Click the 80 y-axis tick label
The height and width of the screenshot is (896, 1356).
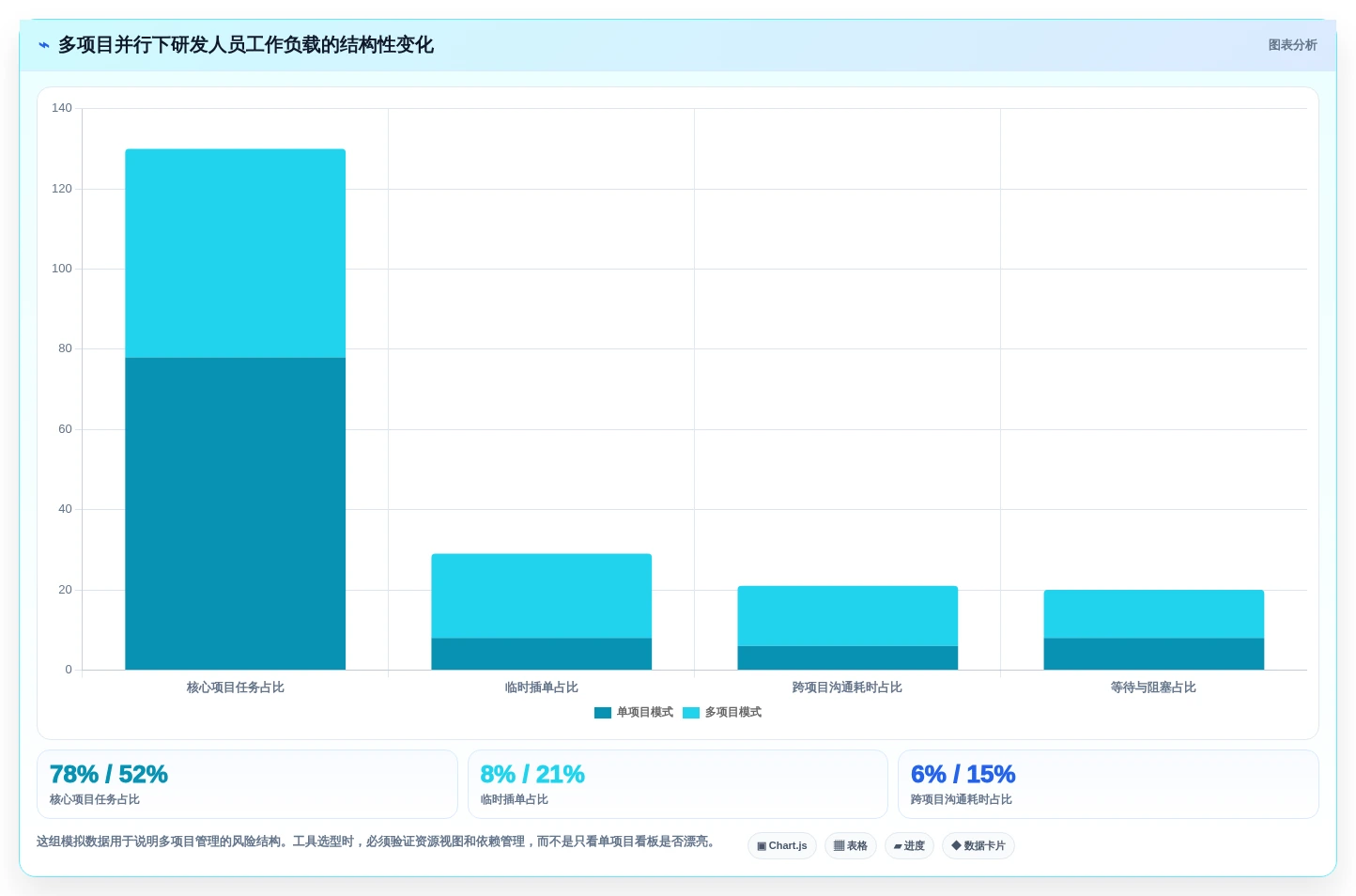65,348
